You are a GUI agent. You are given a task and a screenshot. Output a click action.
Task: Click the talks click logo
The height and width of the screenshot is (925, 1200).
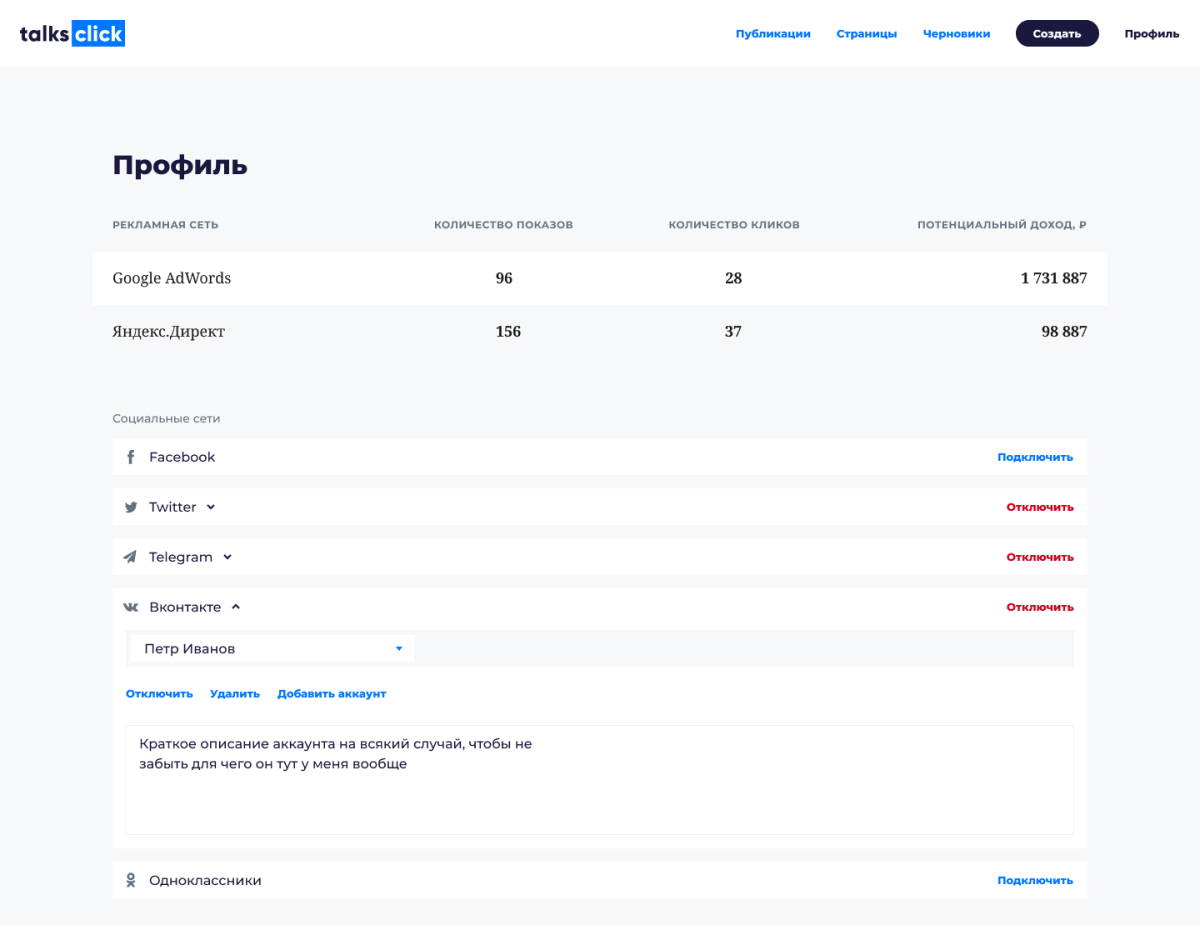(x=72, y=34)
